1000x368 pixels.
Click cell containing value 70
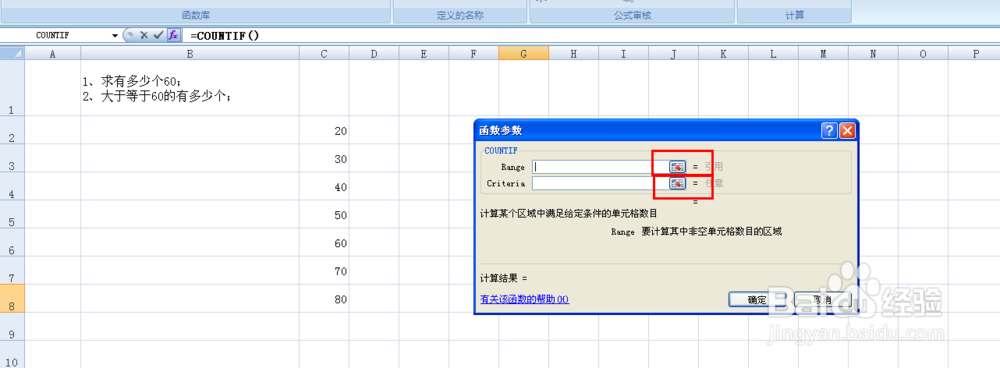[325, 270]
